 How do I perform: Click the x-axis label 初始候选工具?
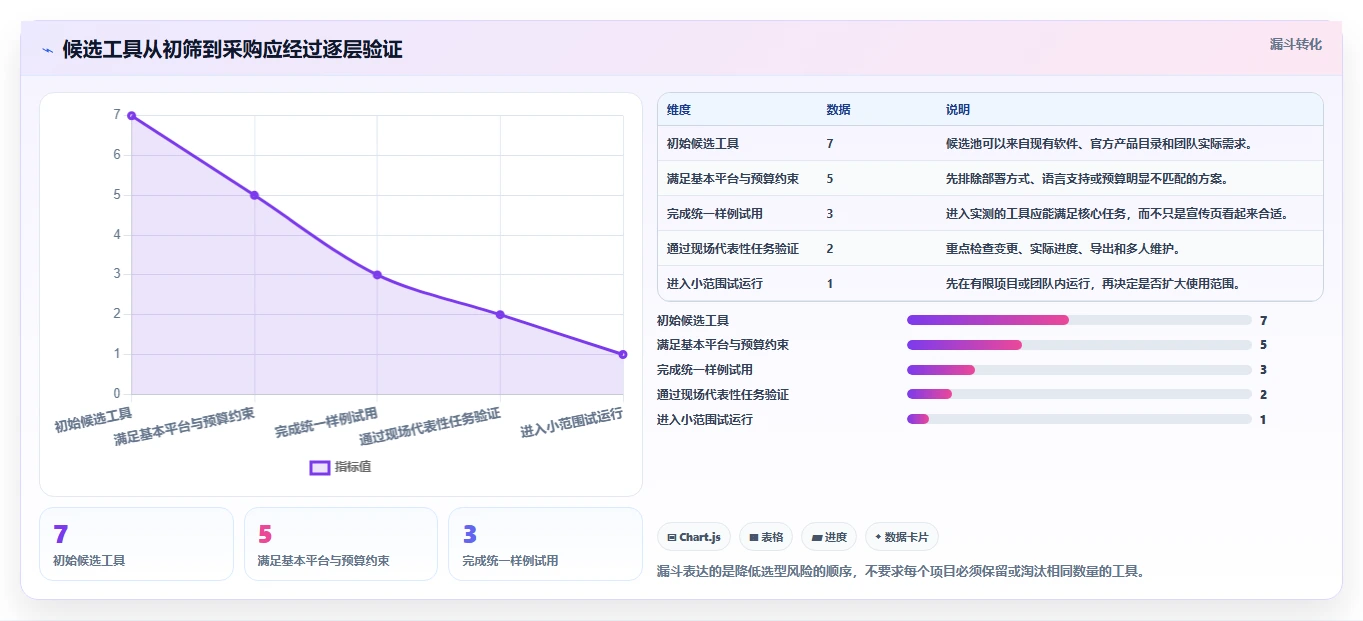pyautogui.click(x=93, y=418)
